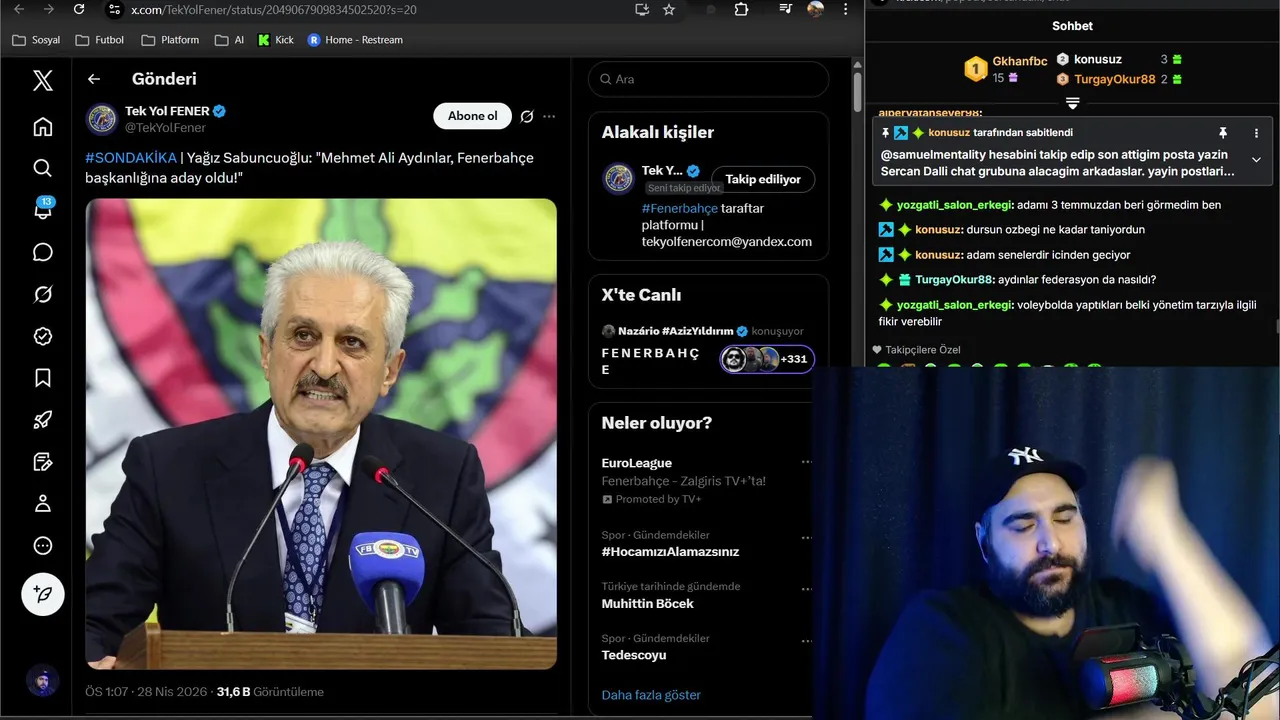The width and height of the screenshot is (1280, 720).
Task: Open account avatar at sidebar bottom
Action: click(x=42, y=681)
